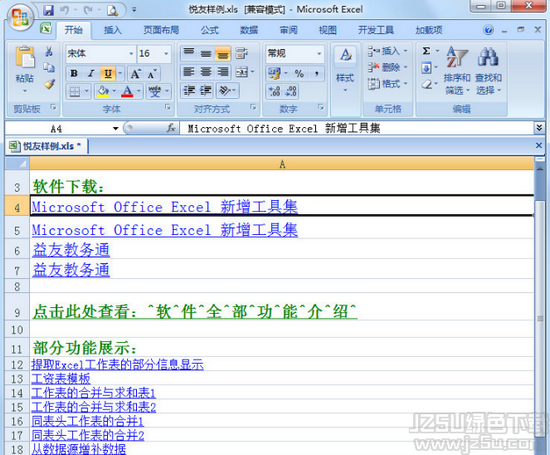Screen dimensions: 550x455
Task: Click the Copy icon
Action: point(49,67)
